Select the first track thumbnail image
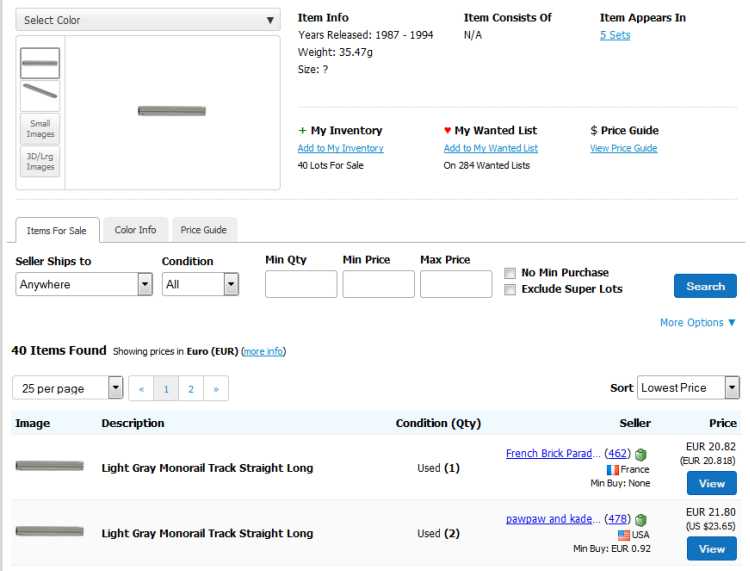 40,63
